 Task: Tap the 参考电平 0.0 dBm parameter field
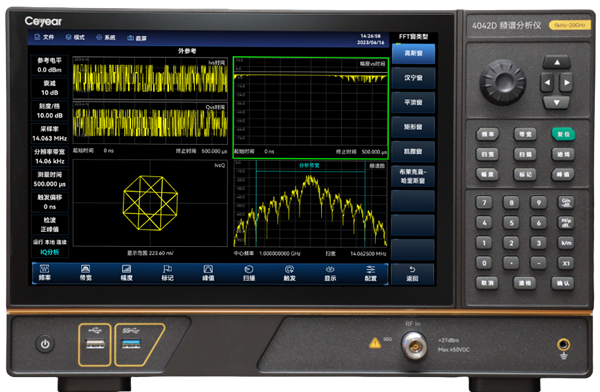click(50, 65)
